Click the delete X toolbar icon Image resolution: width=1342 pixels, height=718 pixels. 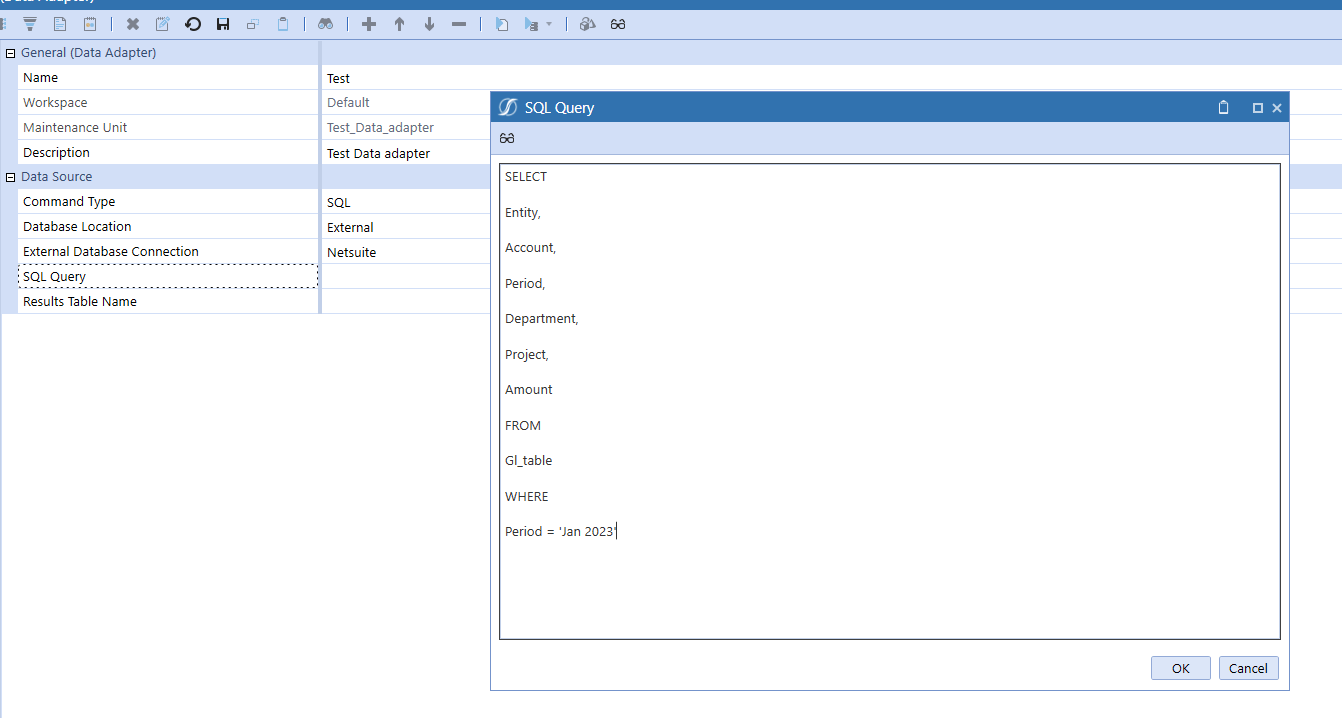point(132,24)
